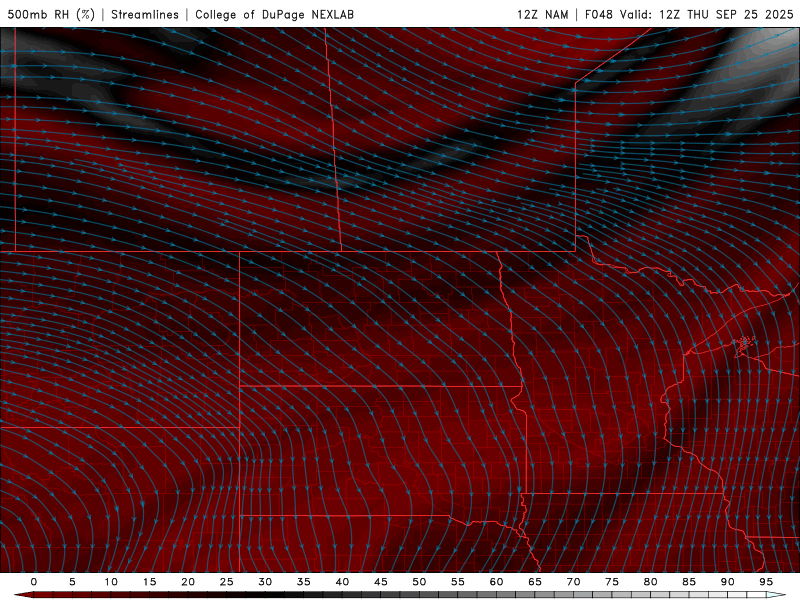Screen dimensions: 800x600
Task: Click the colorbar label "40"
Action: point(342,582)
